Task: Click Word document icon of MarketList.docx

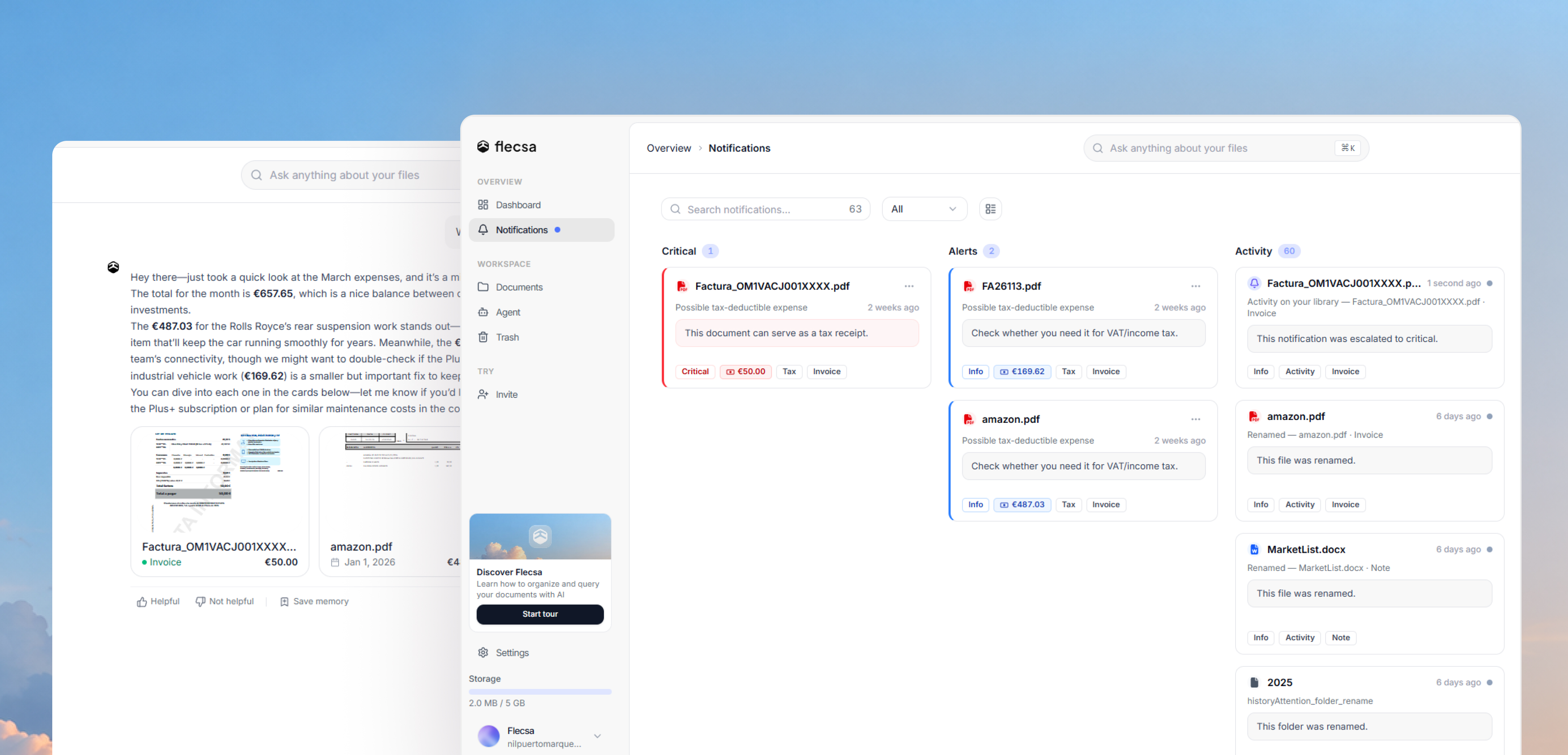Action: click(1254, 549)
